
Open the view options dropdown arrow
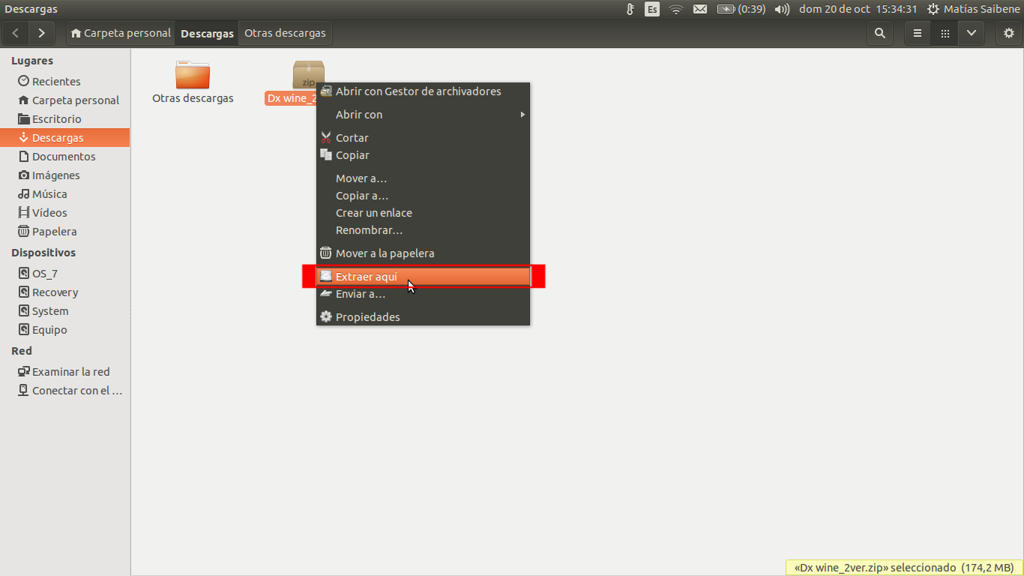click(x=972, y=33)
